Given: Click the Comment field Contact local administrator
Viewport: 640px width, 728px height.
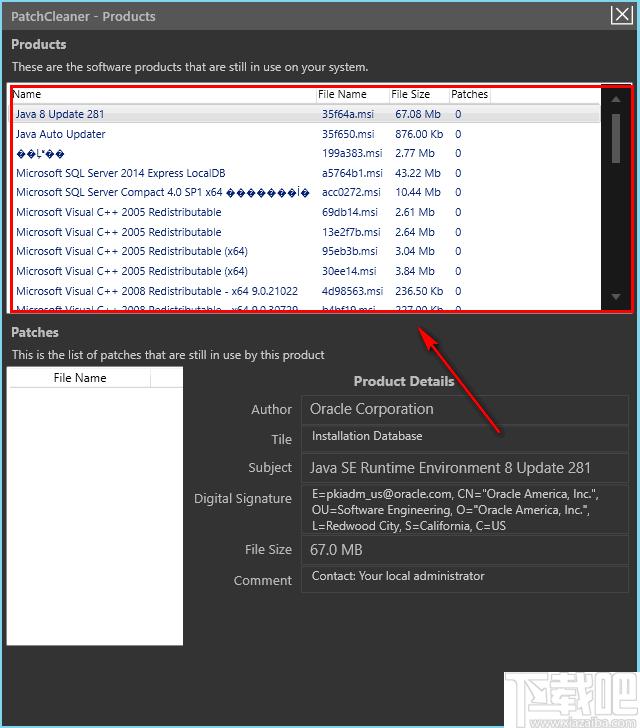Looking at the screenshot, I should [465, 579].
